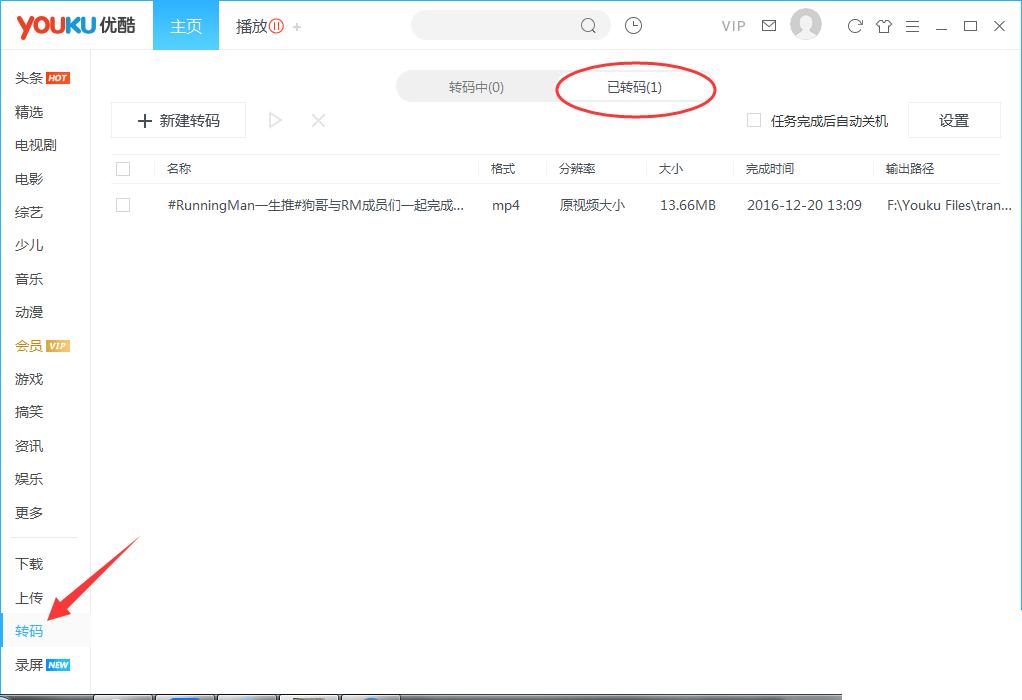Select 转码 in sidebar
Image resolution: width=1022 pixels, height=700 pixels.
coord(29,631)
